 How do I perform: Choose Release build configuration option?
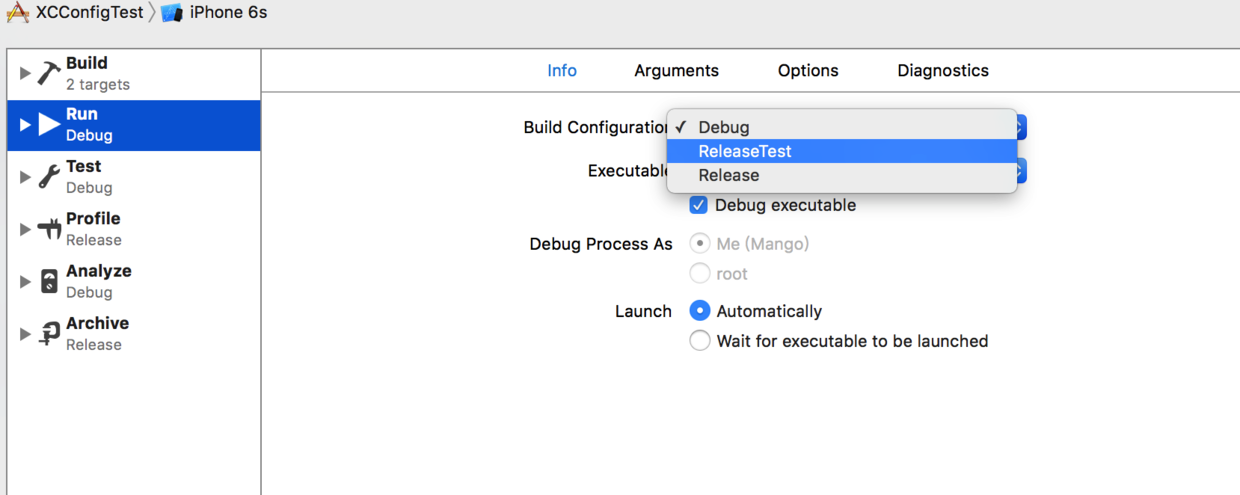pyautogui.click(x=729, y=175)
